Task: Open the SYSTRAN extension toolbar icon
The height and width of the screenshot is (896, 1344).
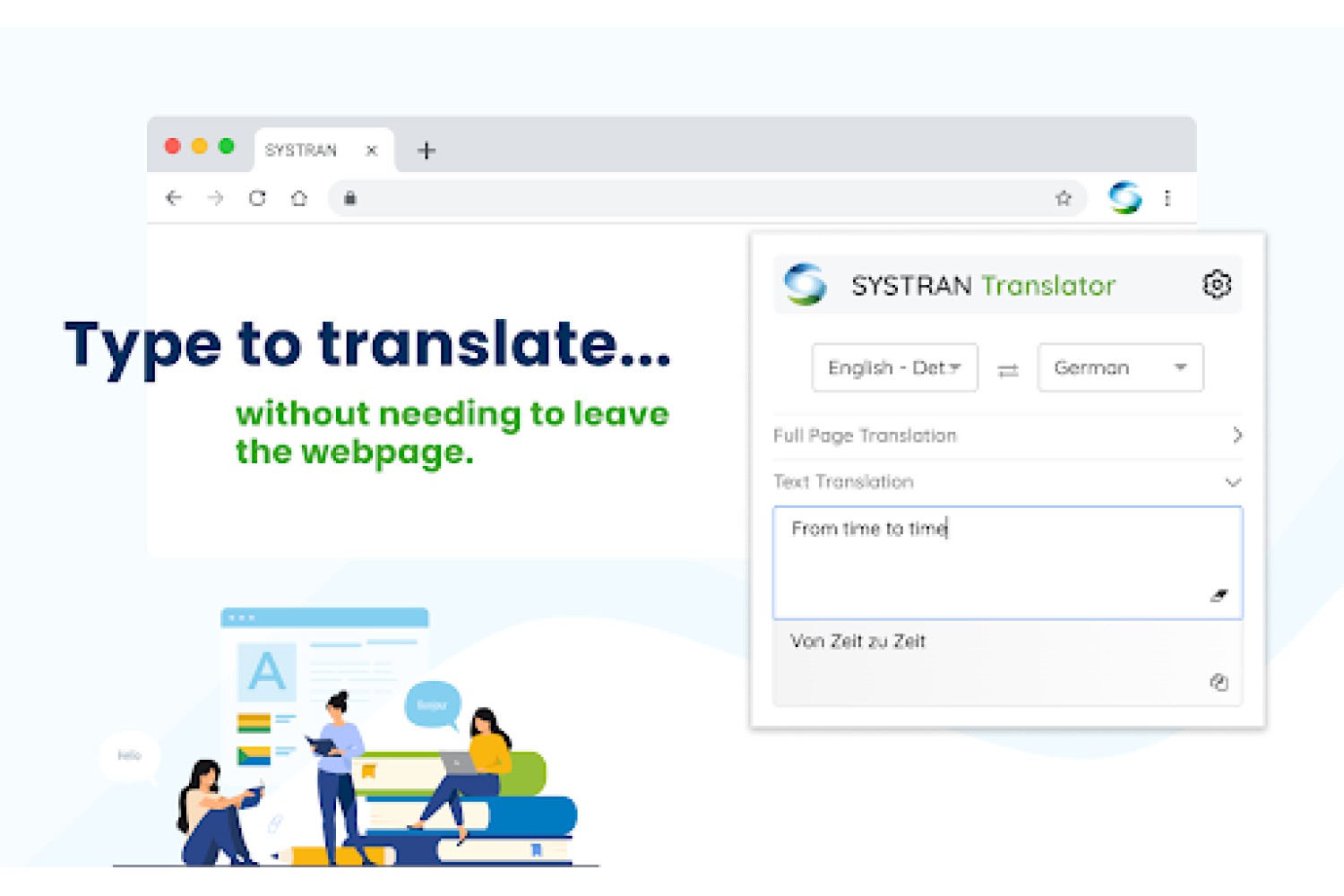Action: point(1125,197)
